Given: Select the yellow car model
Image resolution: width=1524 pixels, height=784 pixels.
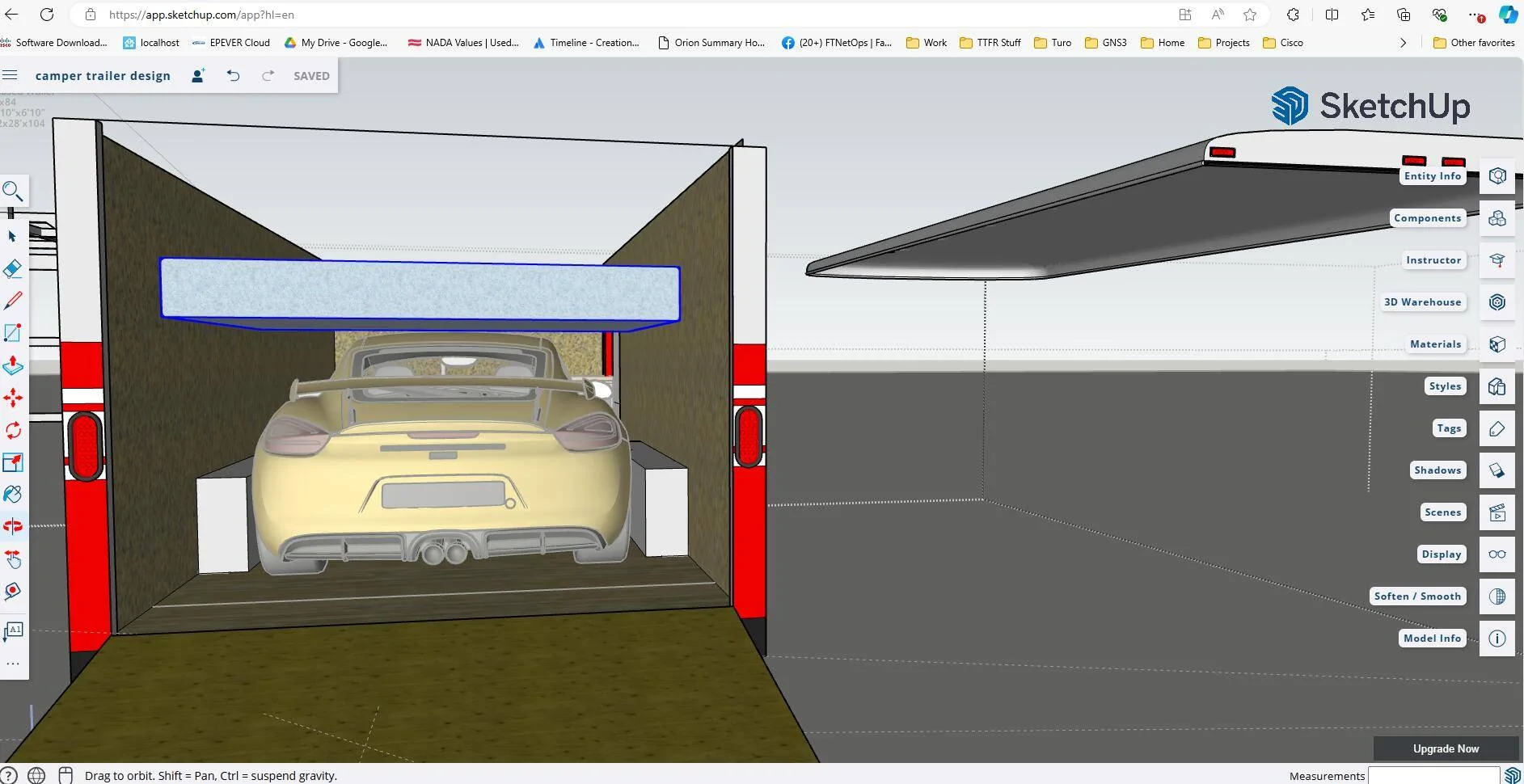Looking at the screenshot, I should click(x=443, y=453).
